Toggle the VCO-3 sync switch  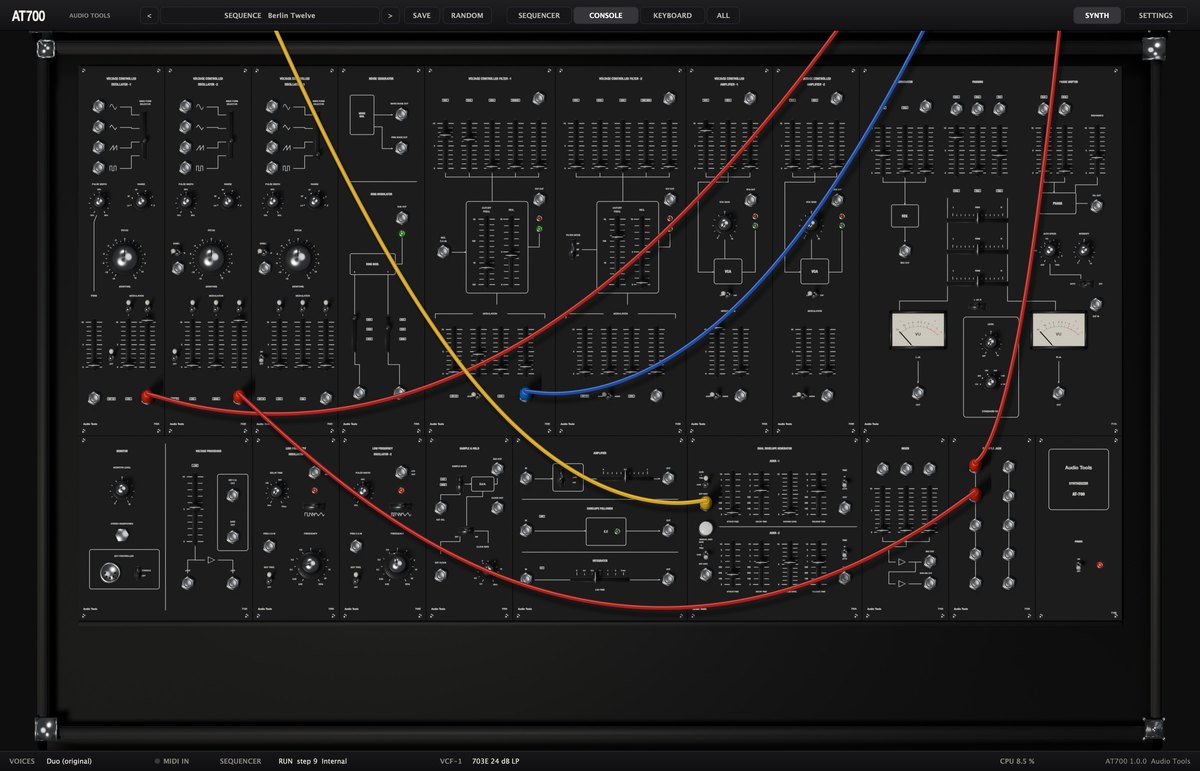(x=264, y=251)
